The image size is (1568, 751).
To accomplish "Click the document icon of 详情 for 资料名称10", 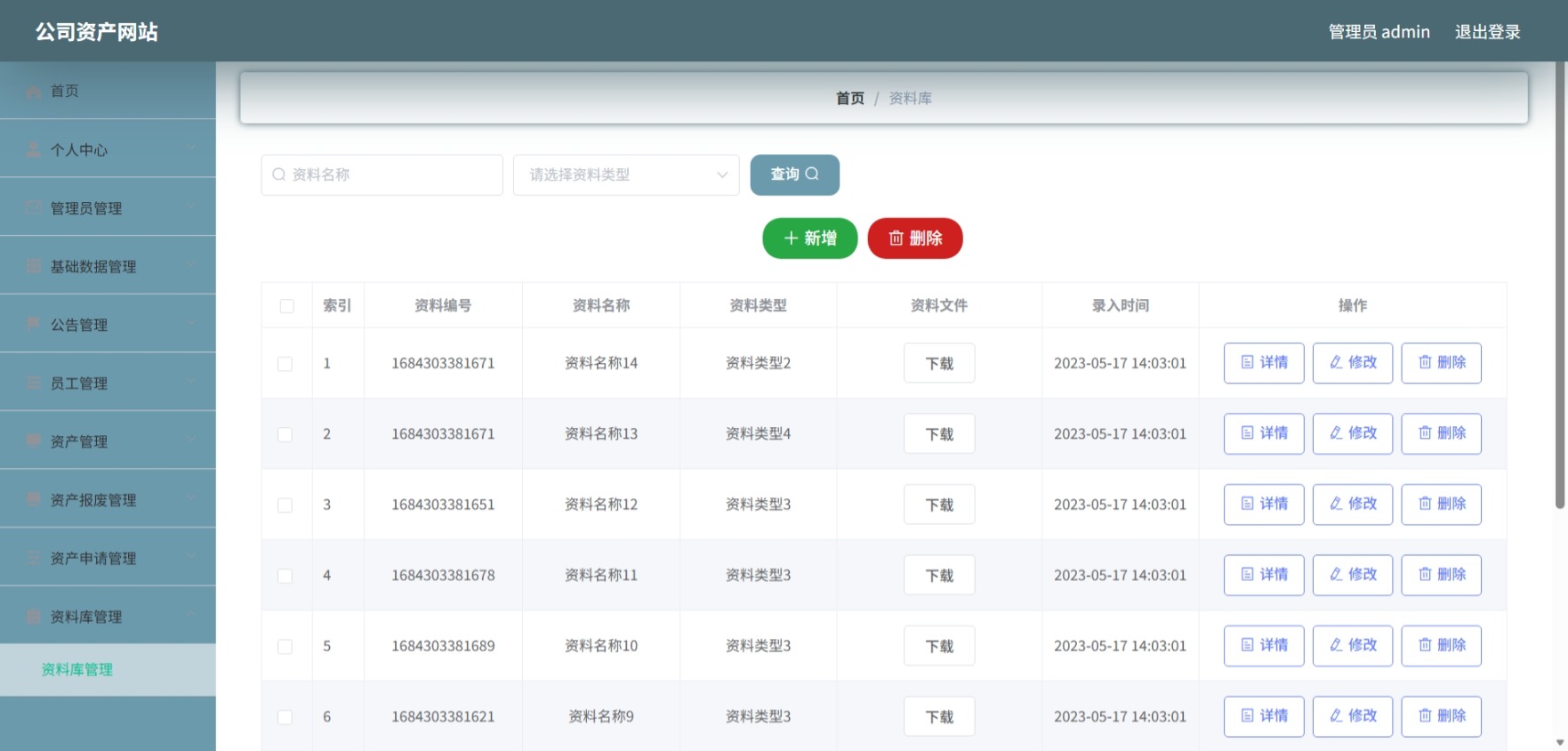I will coord(1247,645).
